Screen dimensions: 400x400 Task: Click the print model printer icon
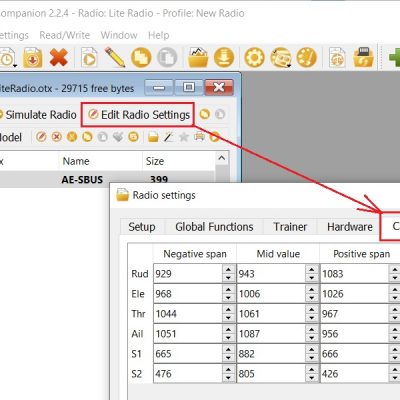pos(199,137)
